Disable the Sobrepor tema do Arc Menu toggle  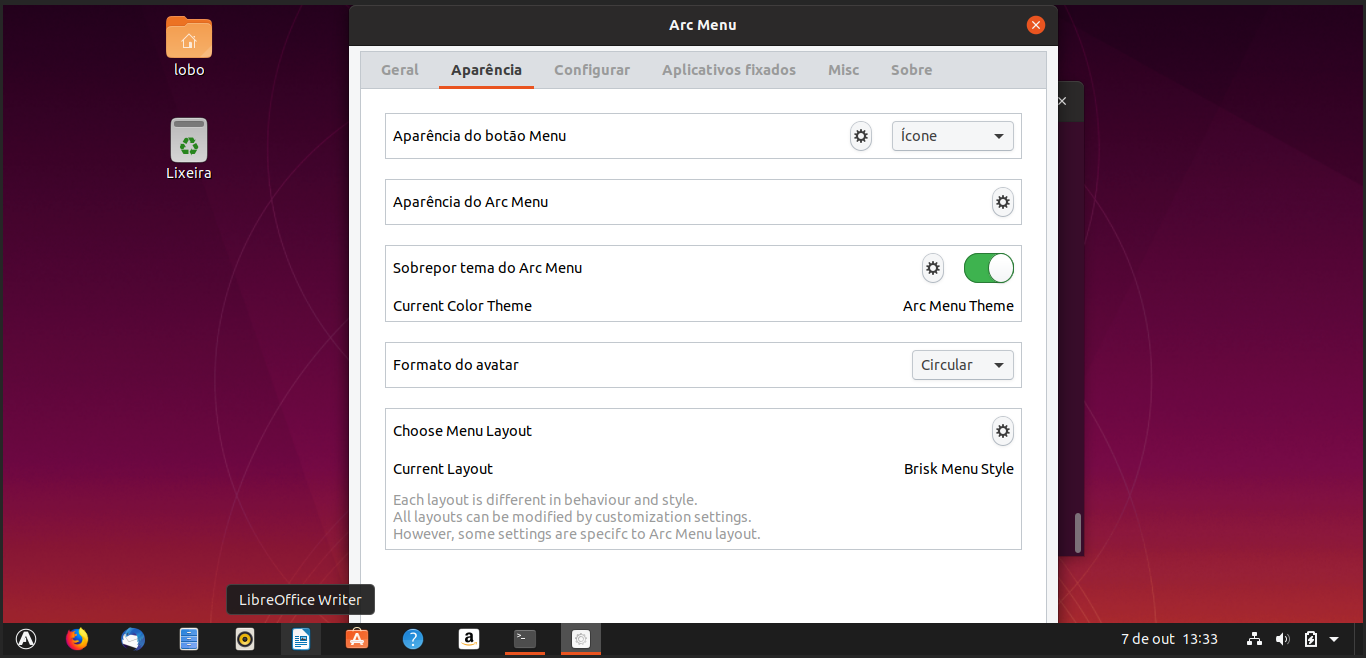tap(988, 268)
